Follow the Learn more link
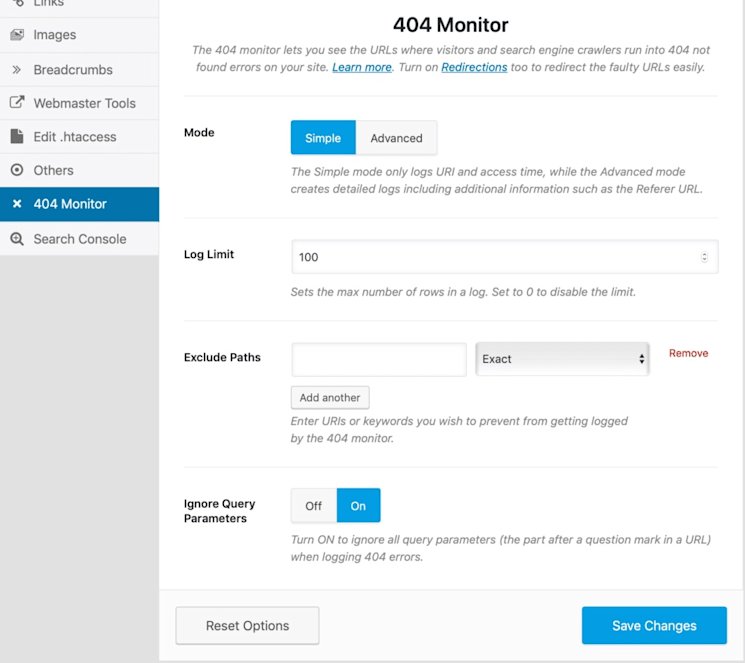Viewport: 745px width, 663px height. point(362,67)
